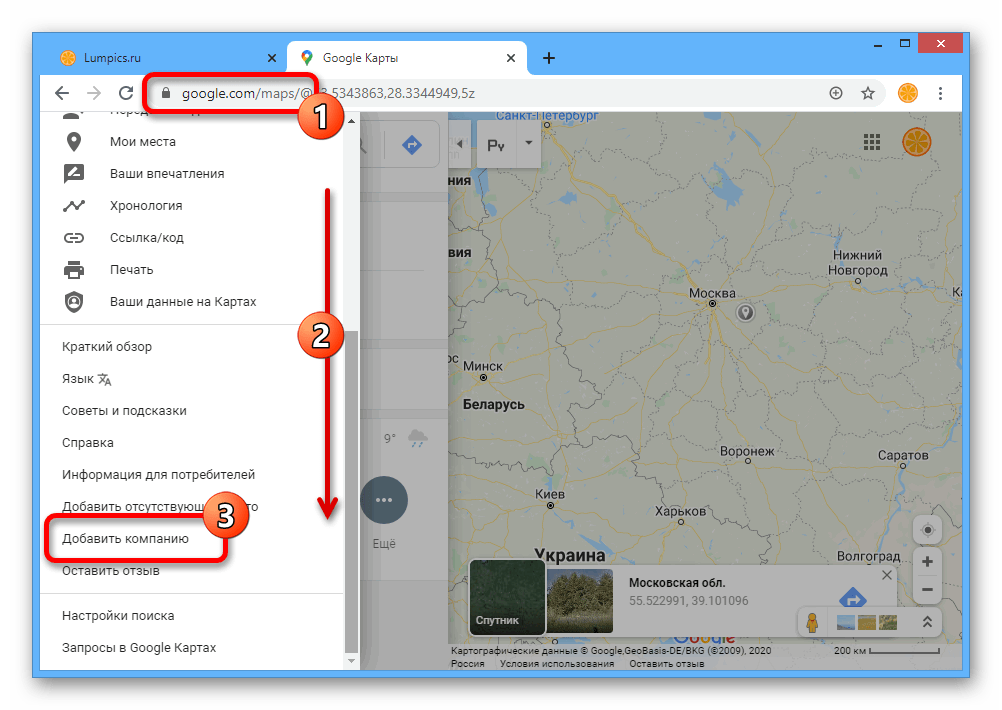Open a new browser tab
The image size is (1002, 710).
pos(548,58)
